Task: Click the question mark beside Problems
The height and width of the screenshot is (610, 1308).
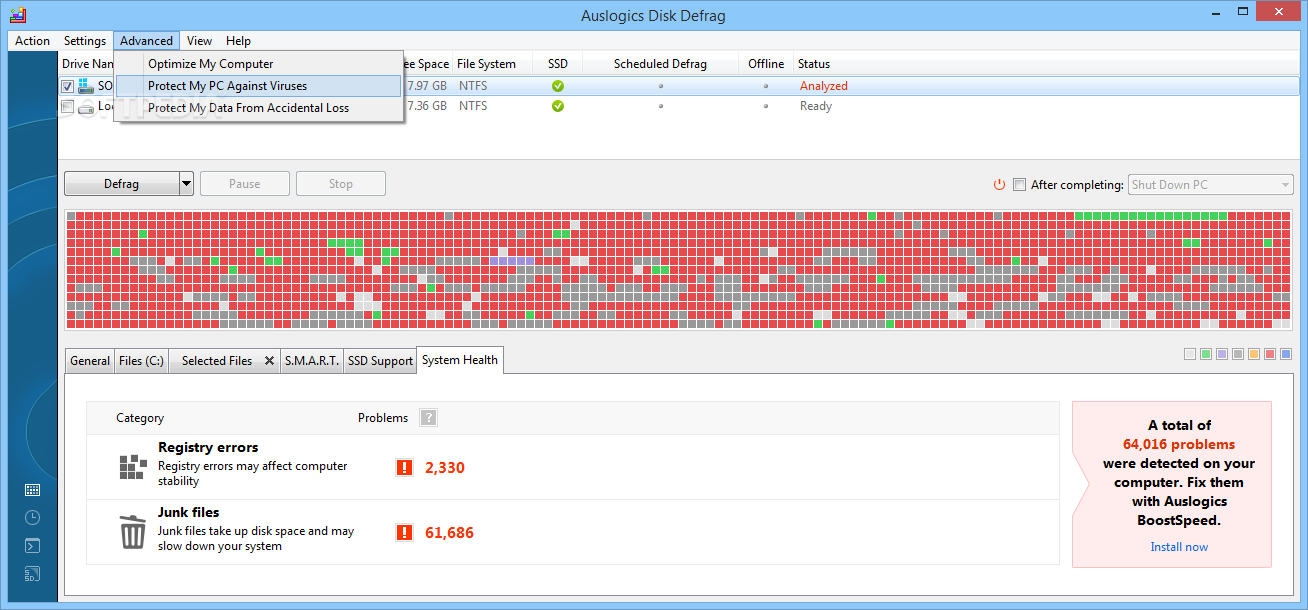Action: (x=428, y=418)
